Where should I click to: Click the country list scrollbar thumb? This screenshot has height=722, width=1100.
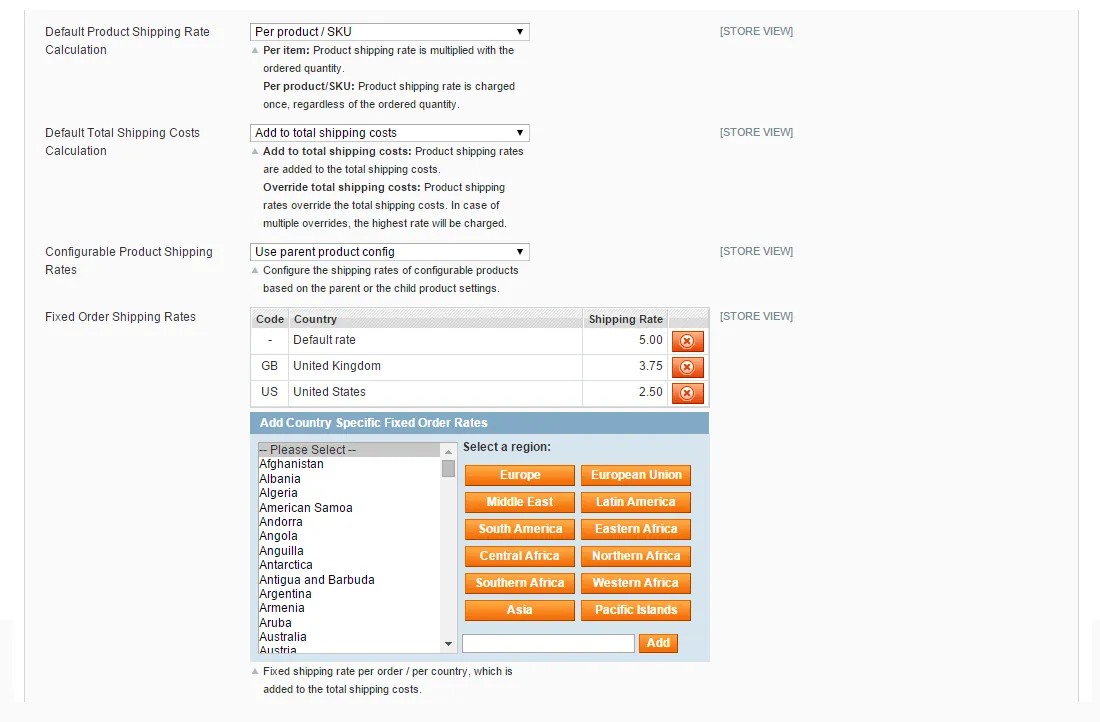pyautogui.click(x=448, y=469)
